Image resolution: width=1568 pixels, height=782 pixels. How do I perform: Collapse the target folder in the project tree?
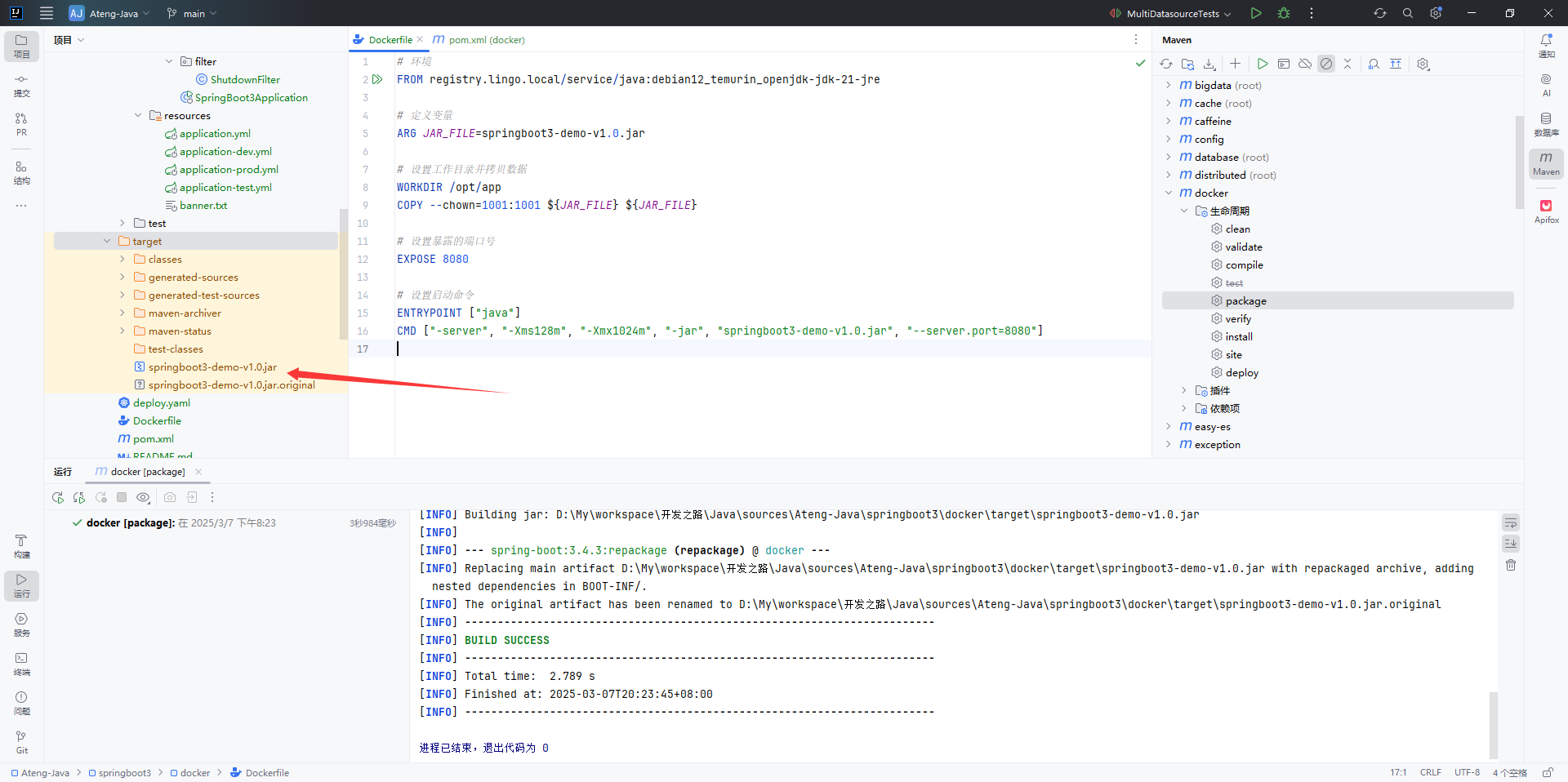(x=107, y=241)
